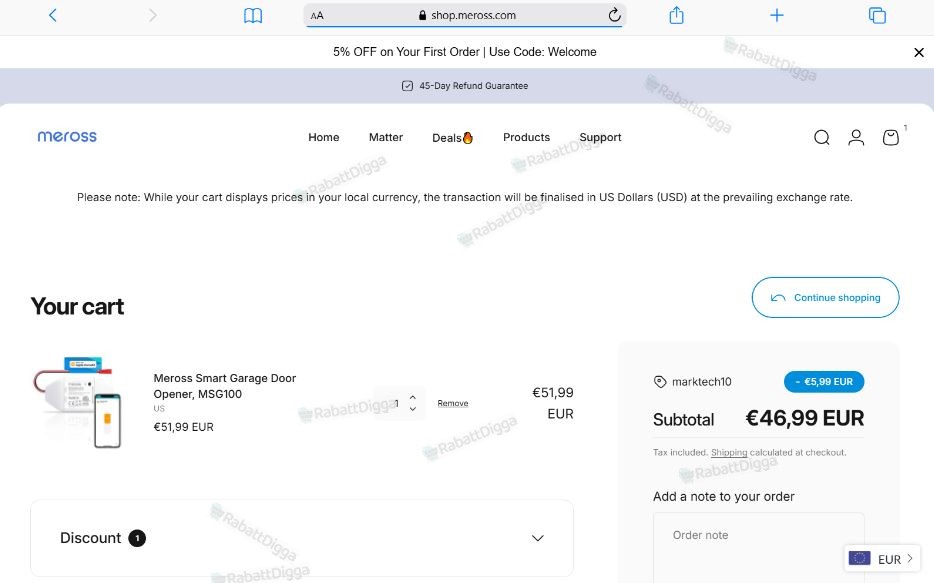Open the Support menu item
934x583 pixels.
pyautogui.click(x=600, y=138)
